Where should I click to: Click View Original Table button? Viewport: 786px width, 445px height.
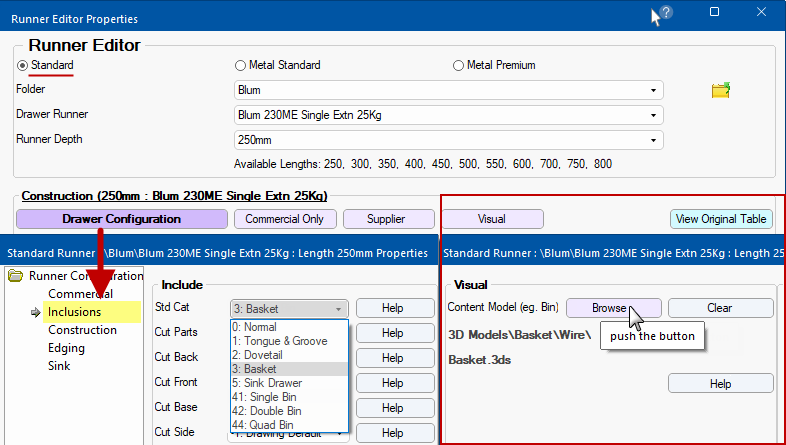721,219
